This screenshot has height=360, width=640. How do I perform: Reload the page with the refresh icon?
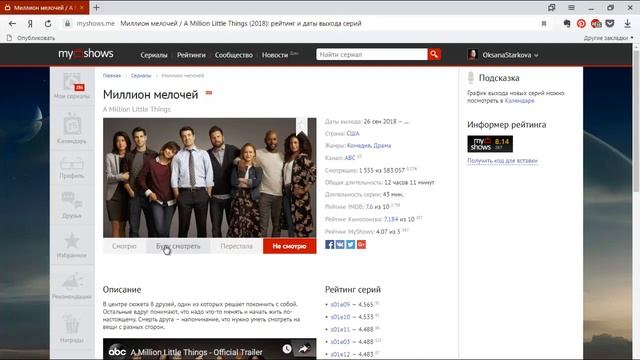point(48,24)
